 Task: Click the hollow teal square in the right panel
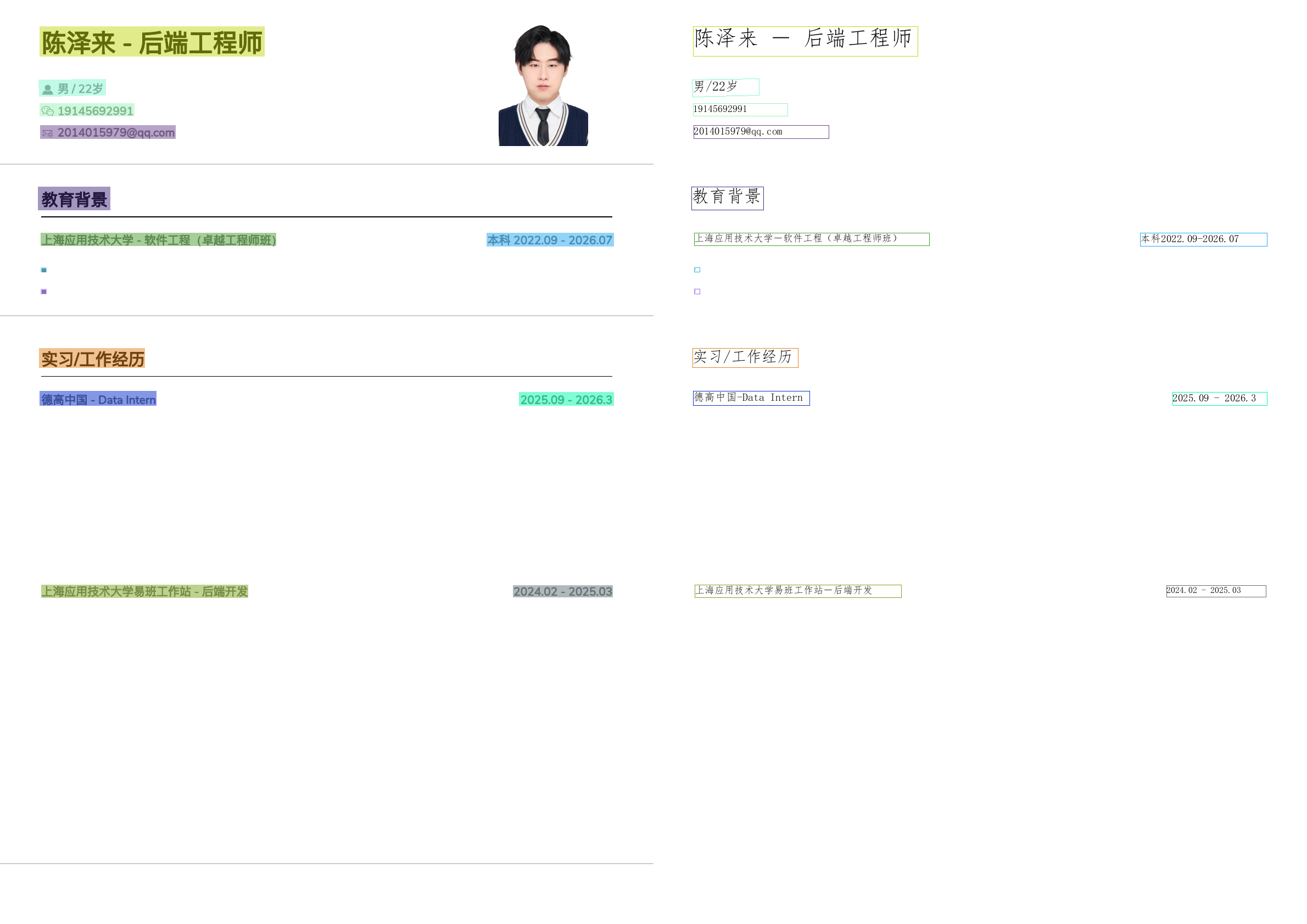tap(697, 270)
